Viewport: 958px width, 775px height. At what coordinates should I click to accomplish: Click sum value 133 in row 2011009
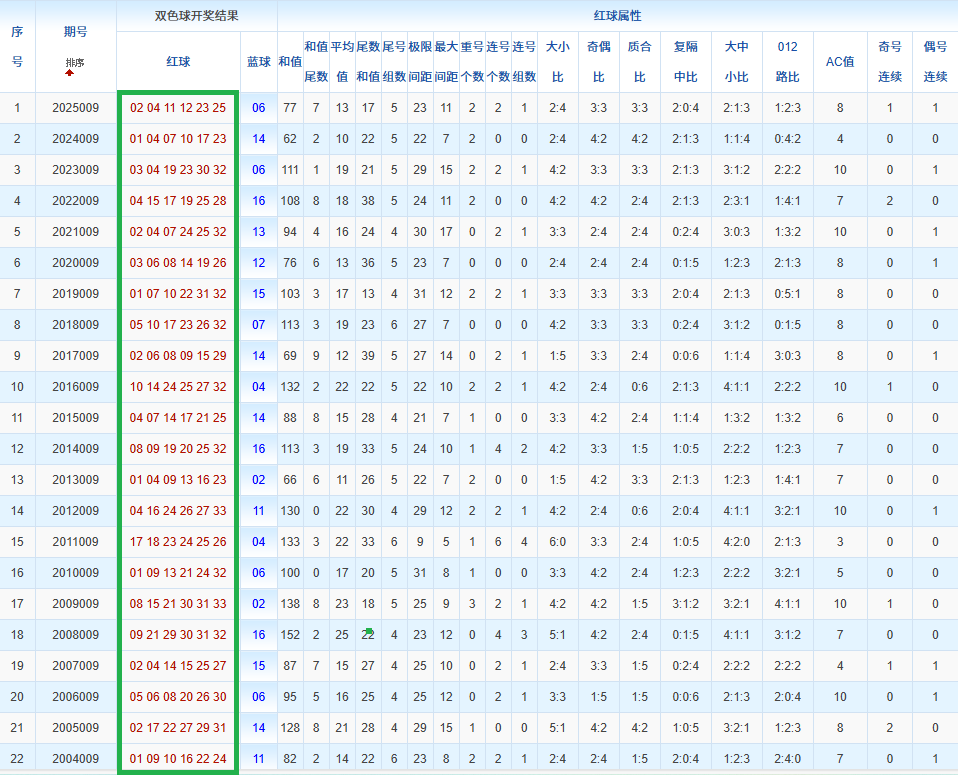pos(290,542)
